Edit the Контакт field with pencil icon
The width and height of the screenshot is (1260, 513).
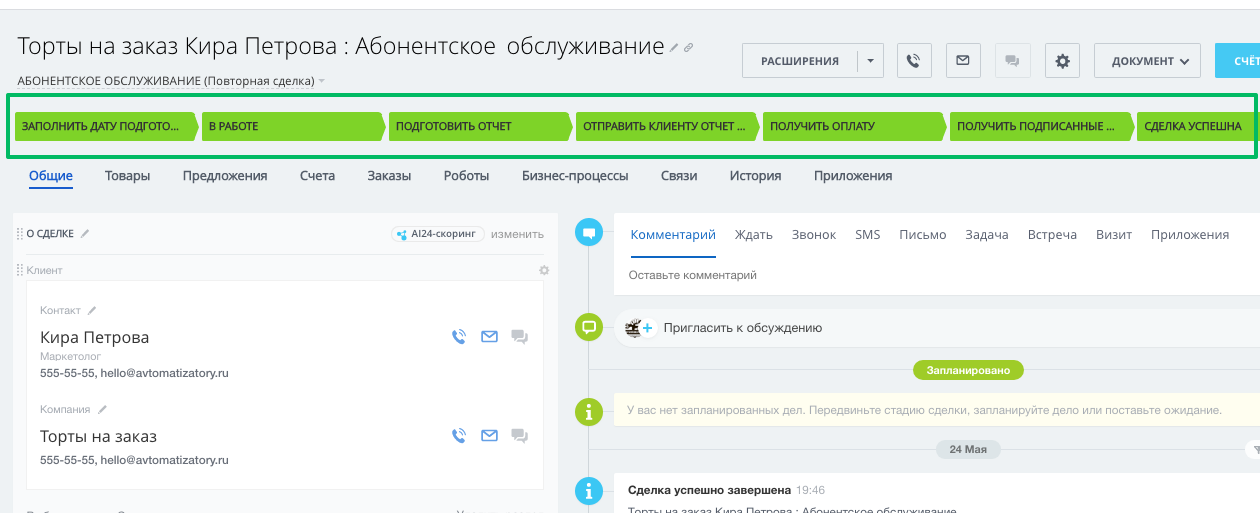pyautogui.click(x=93, y=311)
